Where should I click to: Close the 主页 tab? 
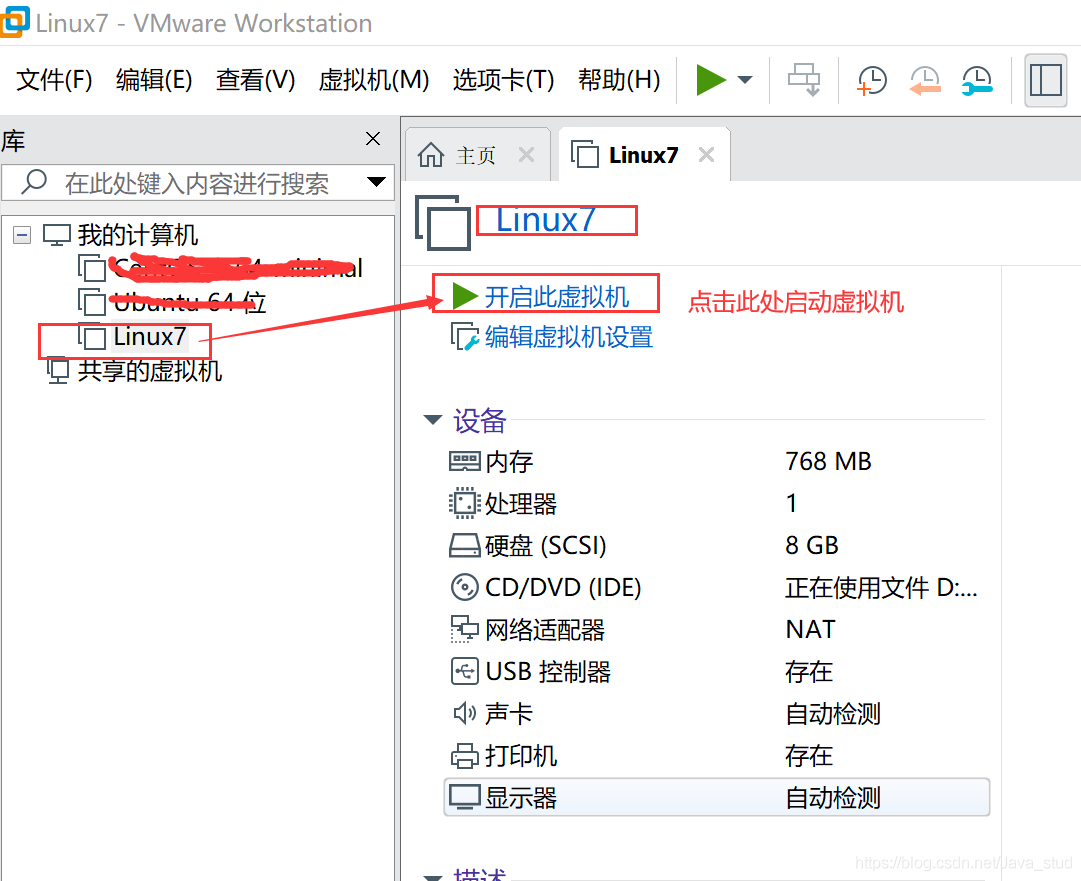pyautogui.click(x=526, y=154)
